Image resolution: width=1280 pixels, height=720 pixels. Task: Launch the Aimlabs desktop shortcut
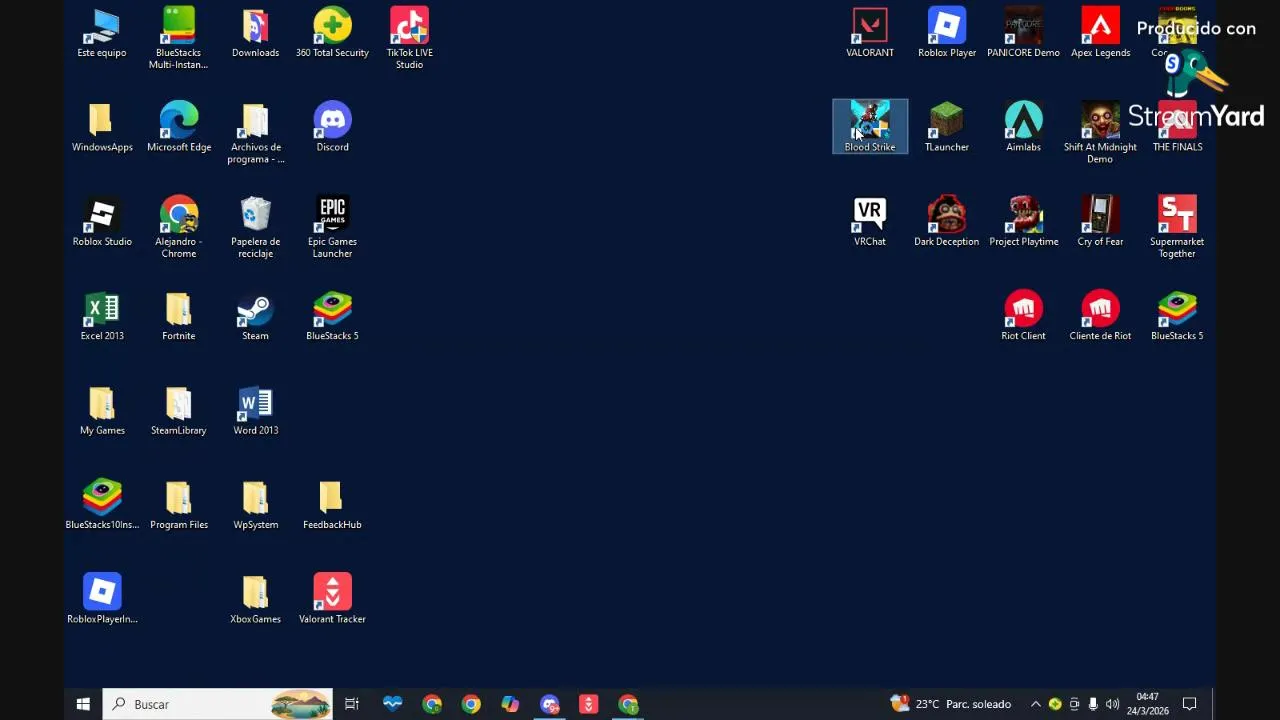1023,127
